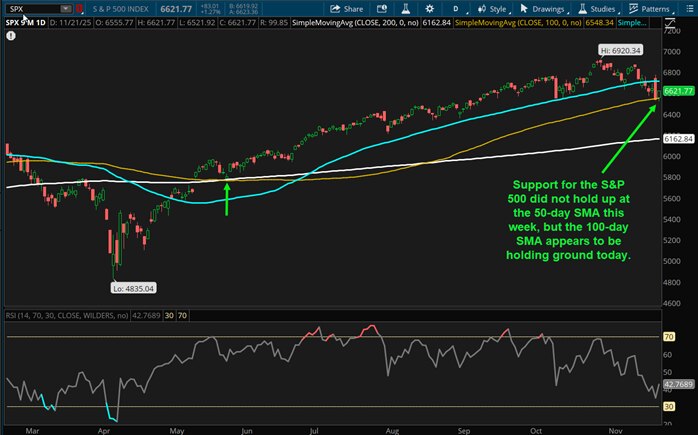Screen dimensions: 698x435
Task: Click the last price 6621.77 in header
Action: (176, 9)
